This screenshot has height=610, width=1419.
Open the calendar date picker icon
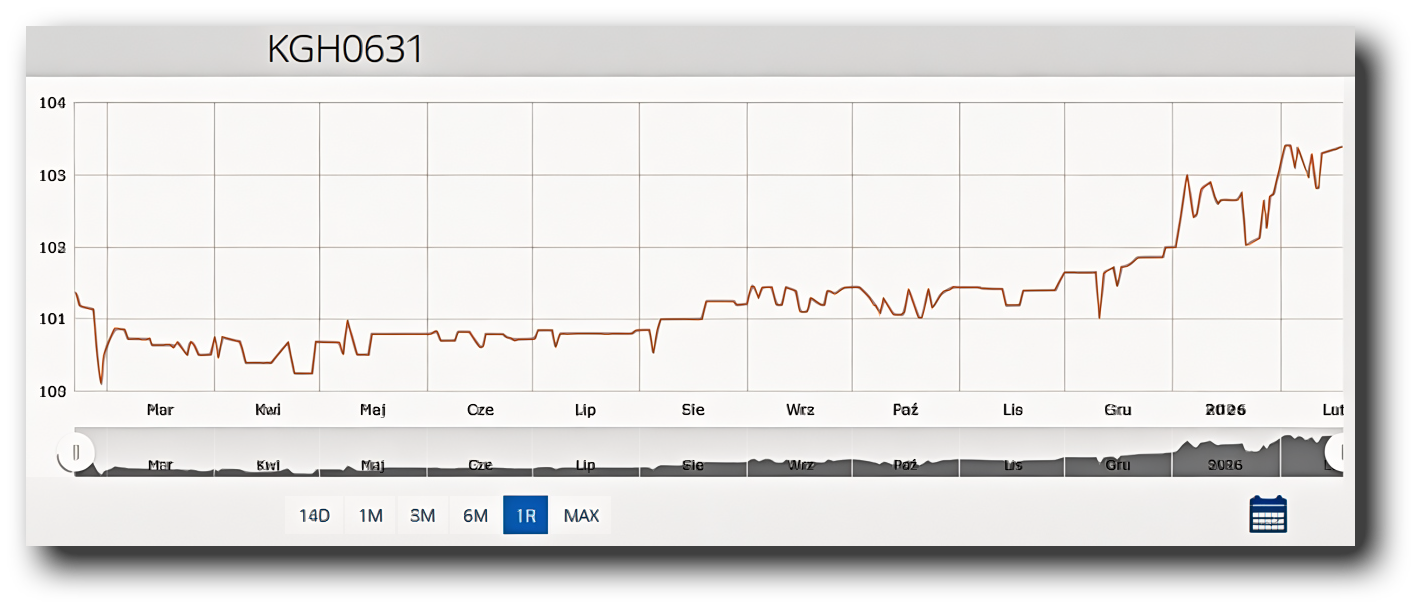(1268, 514)
